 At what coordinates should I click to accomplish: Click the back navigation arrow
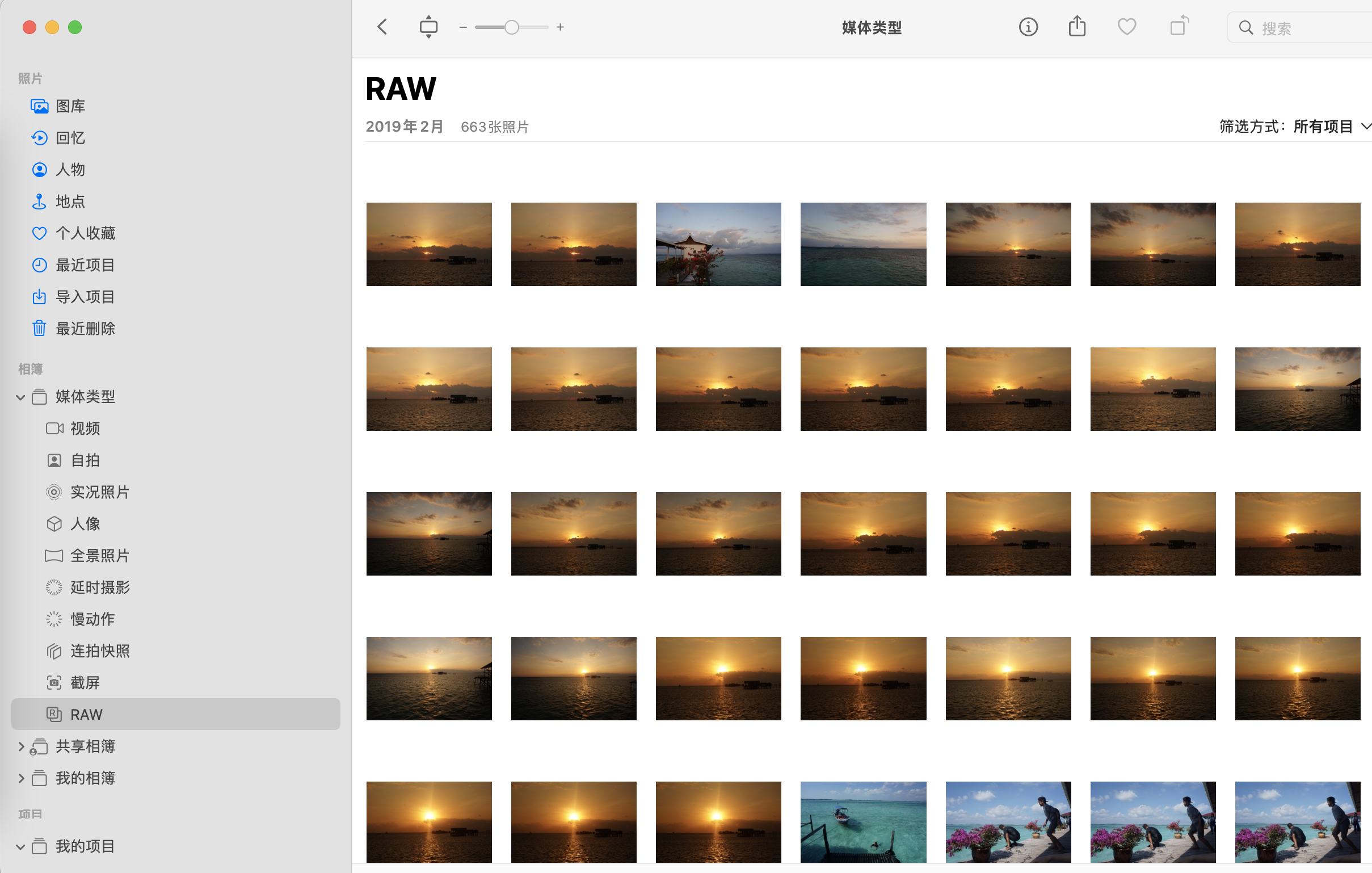click(x=382, y=27)
